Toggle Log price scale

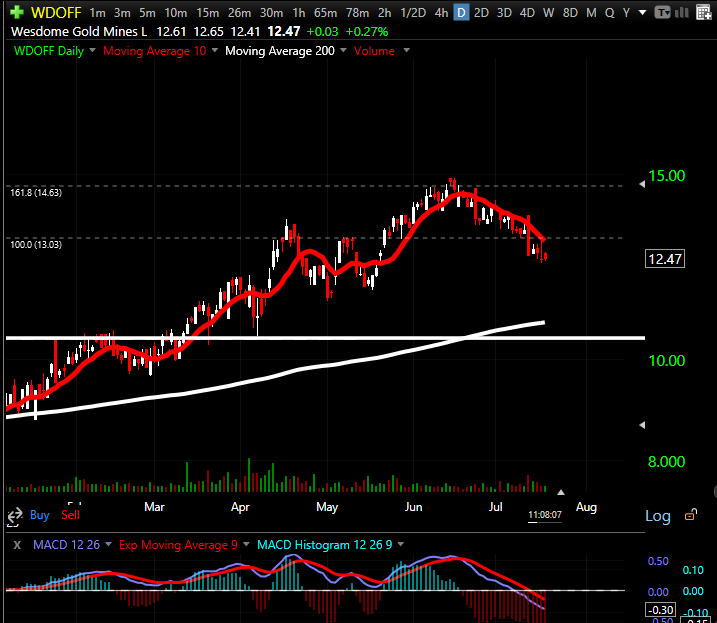(658, 516)
